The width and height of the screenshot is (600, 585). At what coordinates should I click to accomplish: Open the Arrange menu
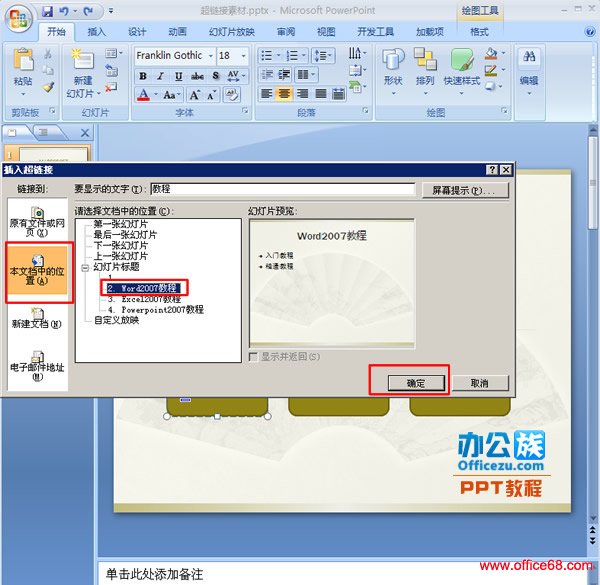[425, 71]
